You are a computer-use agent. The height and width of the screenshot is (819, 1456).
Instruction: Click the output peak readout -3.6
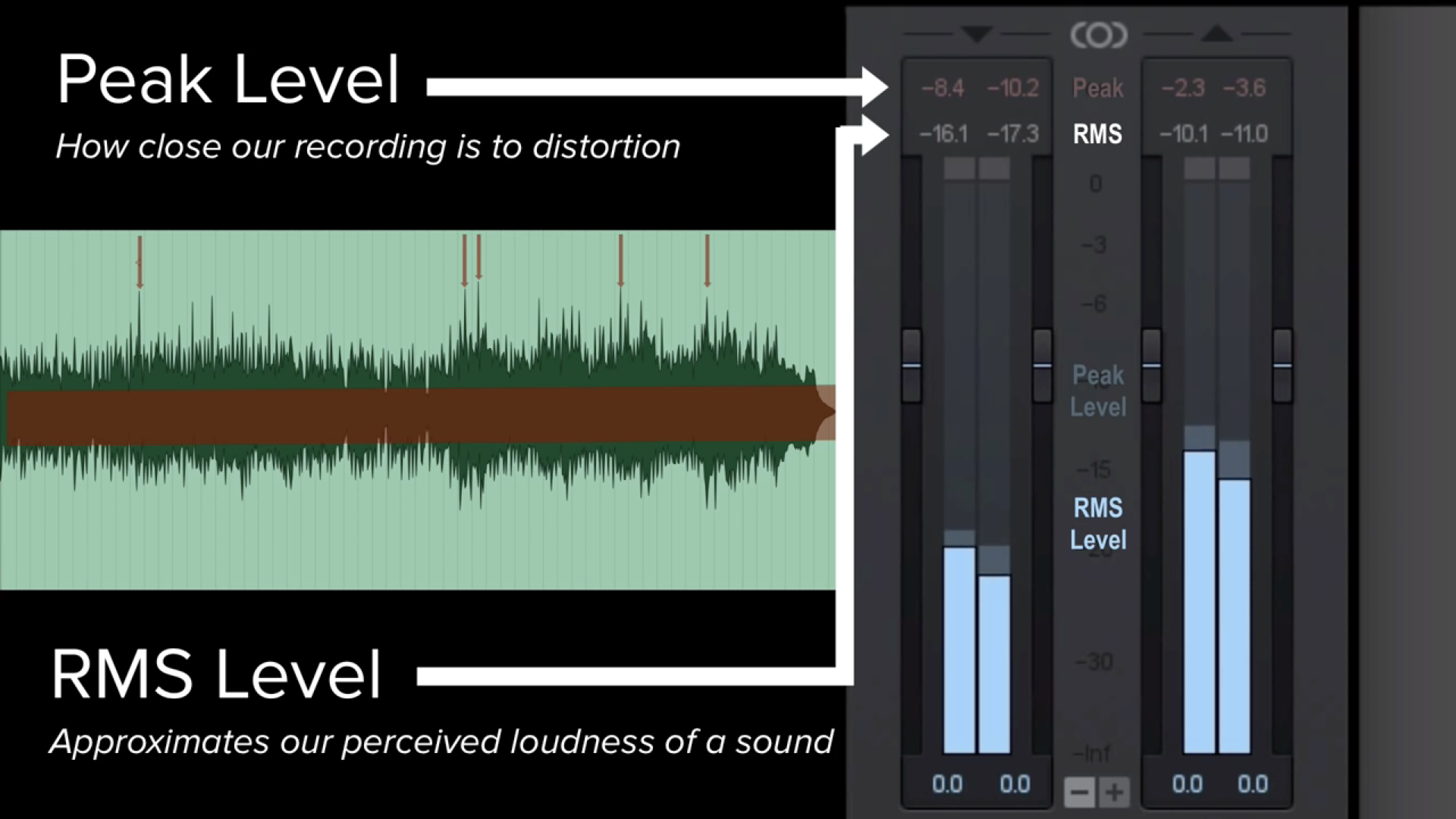pyautogui.click(x=1244, y=88)
